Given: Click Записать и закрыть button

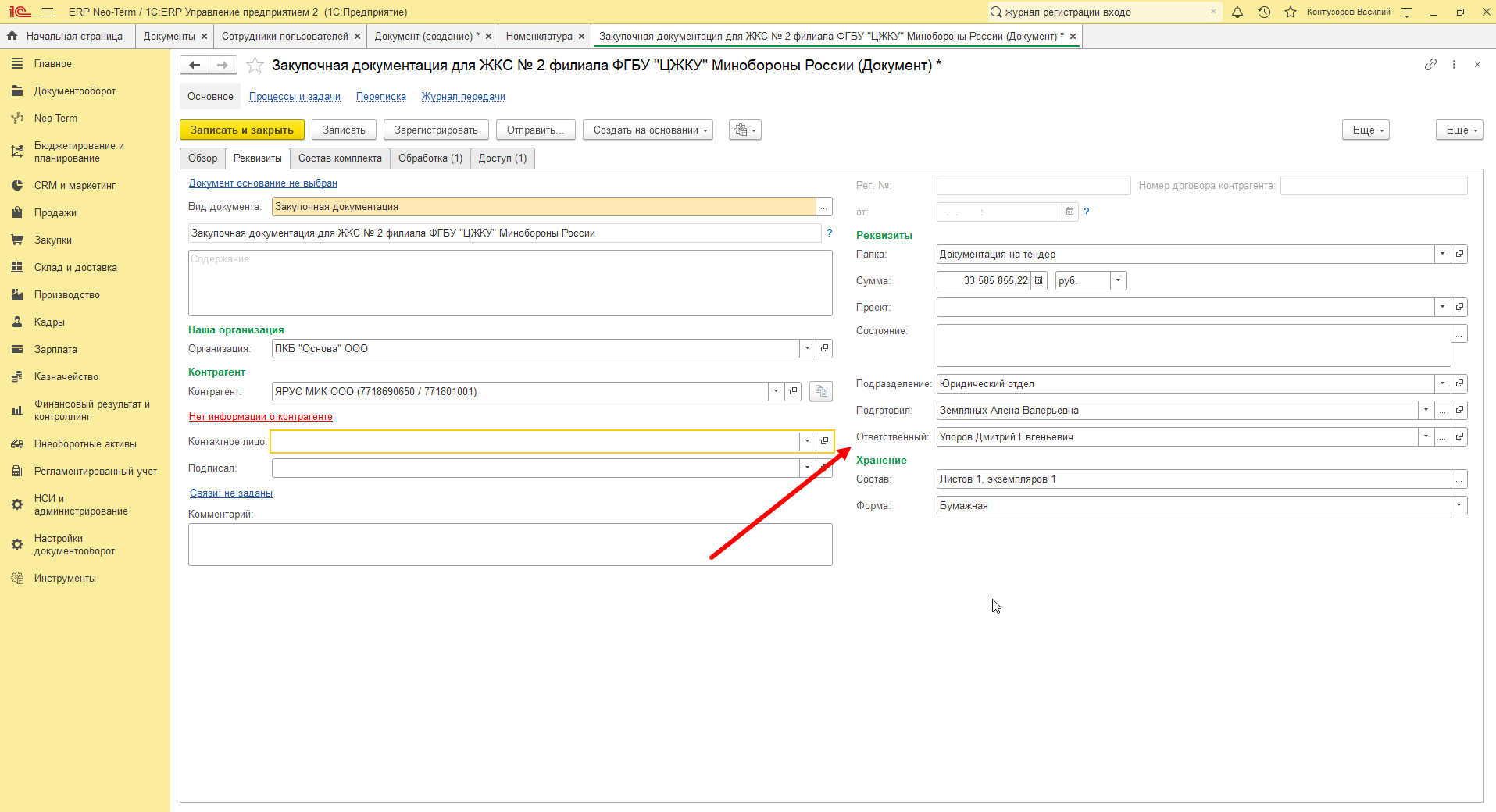Looking at the screenshot, I should pos(242,130).
